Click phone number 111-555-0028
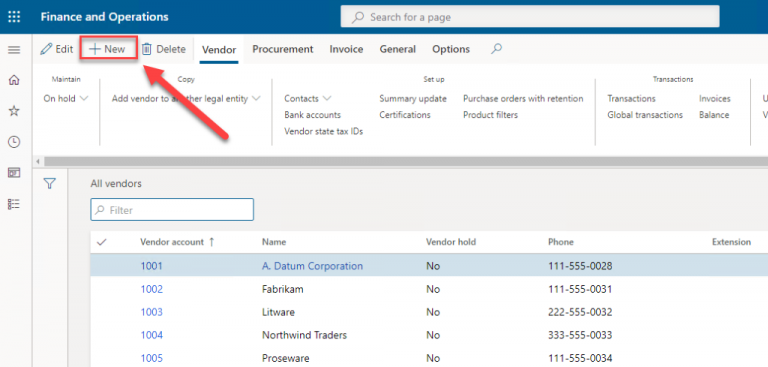768x367 pixels. pos(580,266)
